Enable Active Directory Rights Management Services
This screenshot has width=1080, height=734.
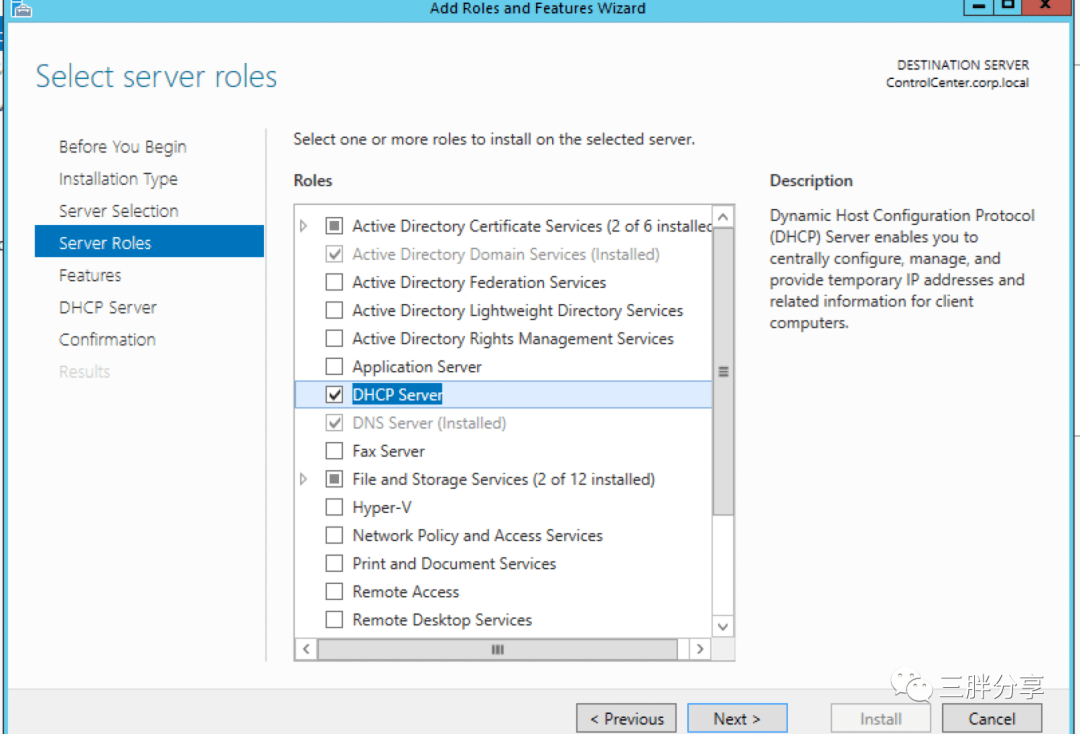point(335,338)
